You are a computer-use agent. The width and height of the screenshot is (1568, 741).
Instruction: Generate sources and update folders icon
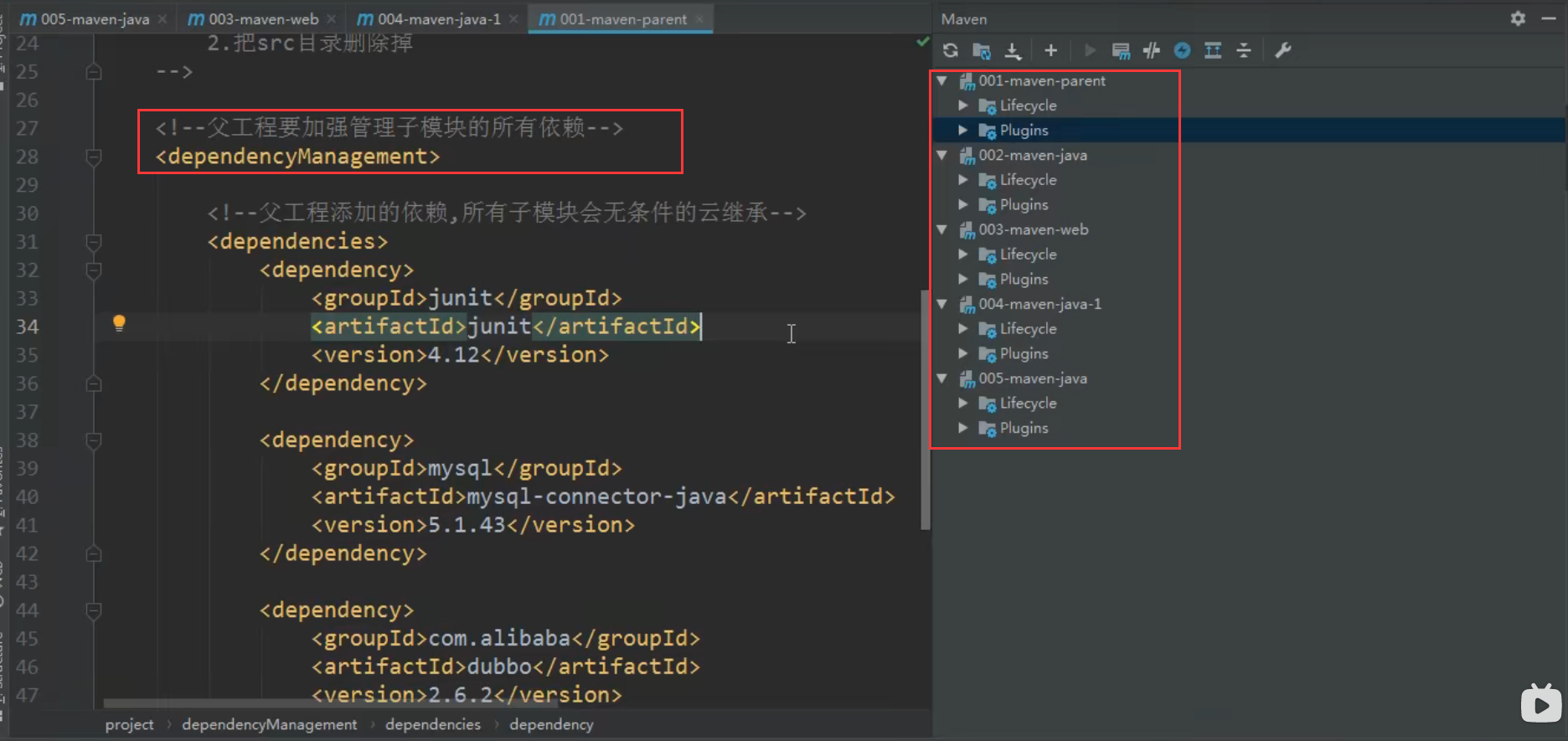coord(982,50)
